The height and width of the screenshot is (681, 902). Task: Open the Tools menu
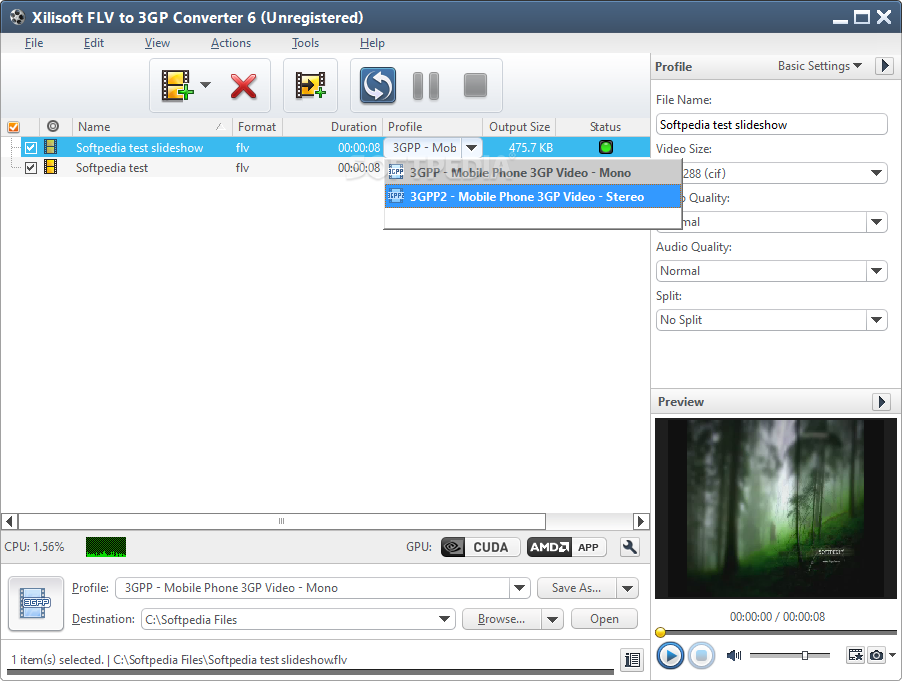coord(305,43)
